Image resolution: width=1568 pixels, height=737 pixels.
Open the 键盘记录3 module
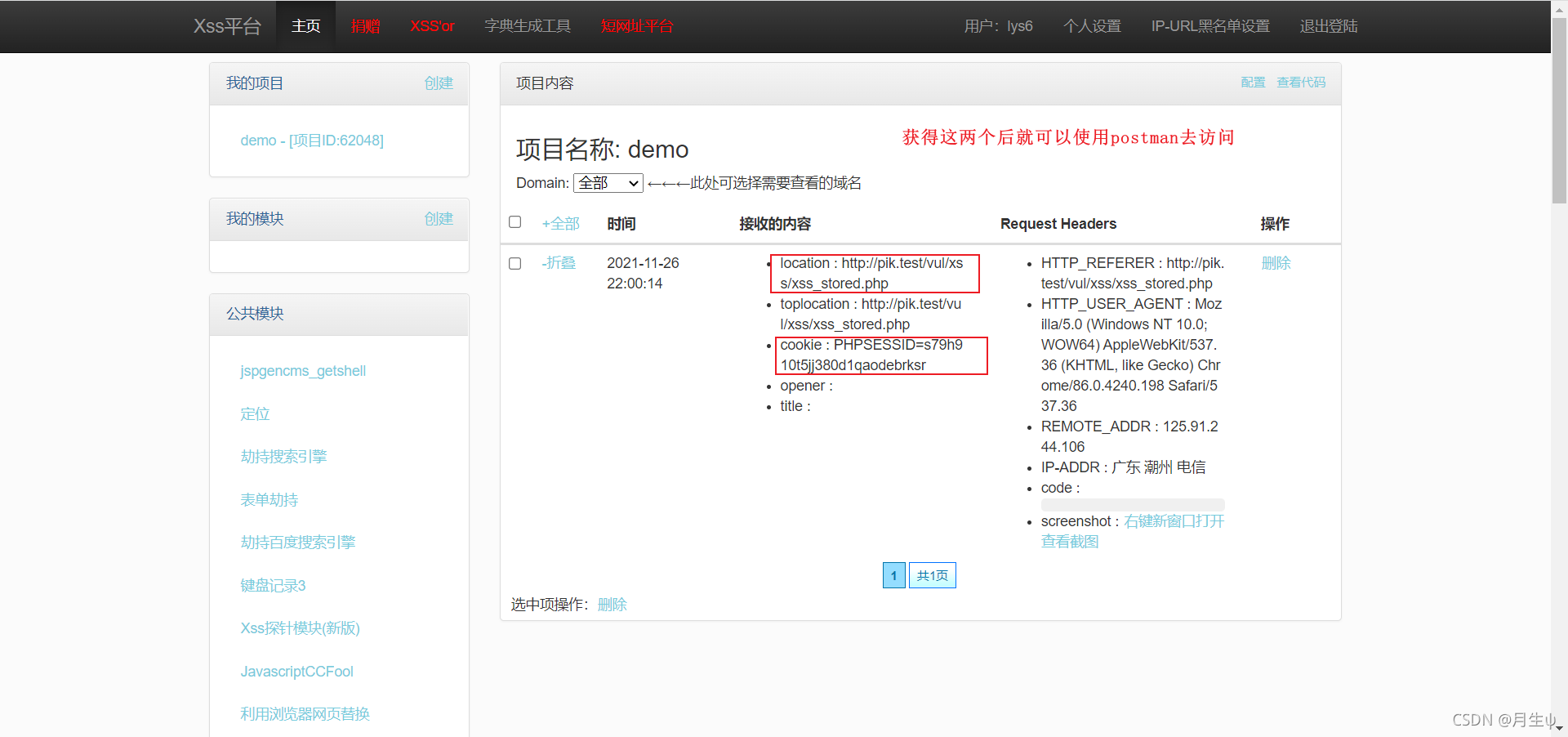[273, 585]
